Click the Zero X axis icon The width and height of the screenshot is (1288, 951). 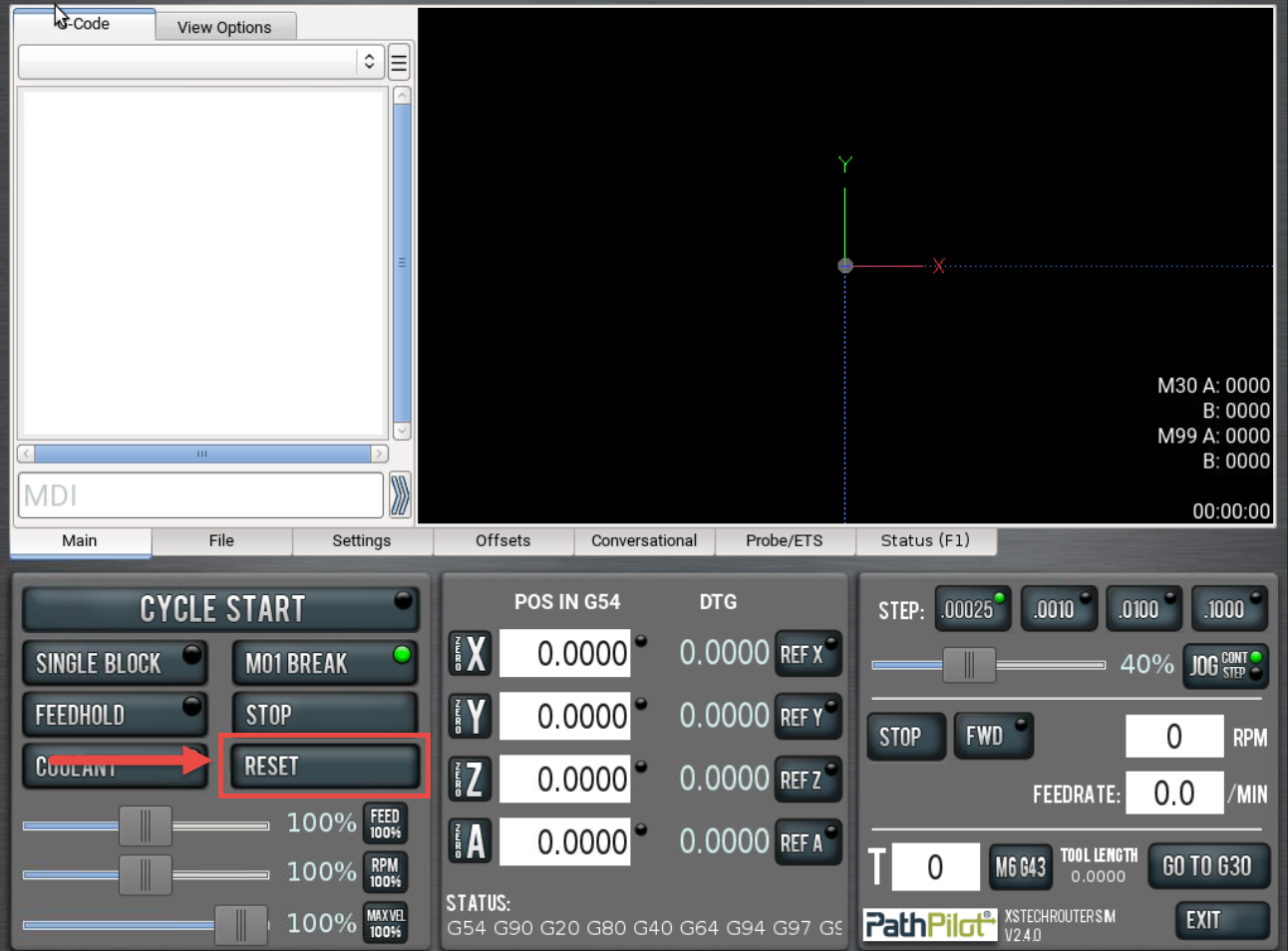(x=470, y=654)
